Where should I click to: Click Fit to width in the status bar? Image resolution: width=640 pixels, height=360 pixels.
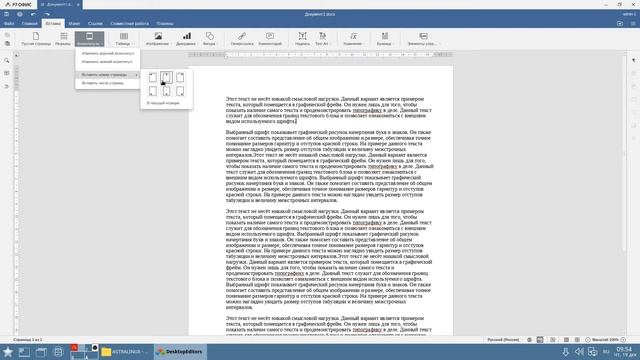(x=577, y=340)
